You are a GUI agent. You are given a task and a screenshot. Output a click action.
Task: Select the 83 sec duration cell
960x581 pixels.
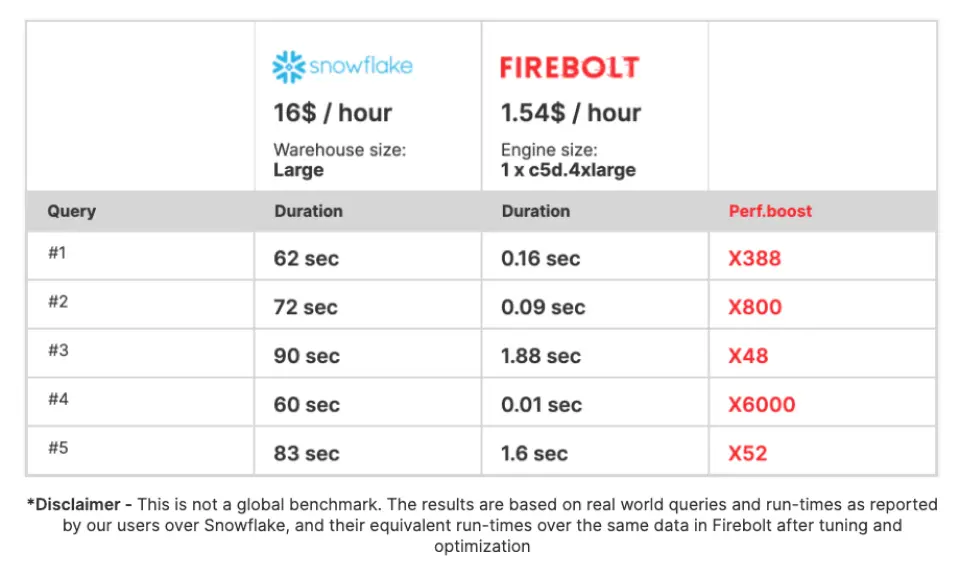coord(306,453)
